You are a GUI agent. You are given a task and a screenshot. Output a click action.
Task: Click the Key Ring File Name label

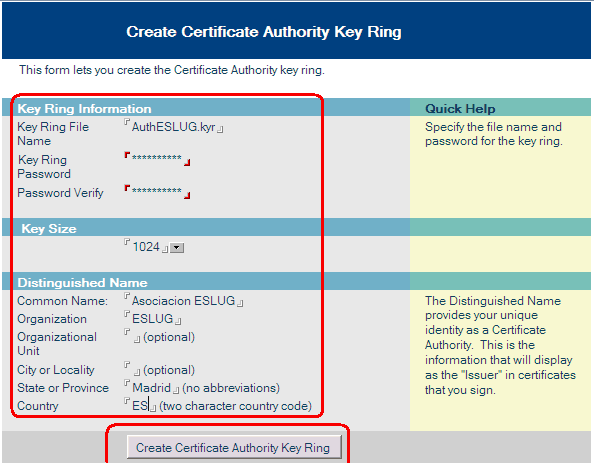53,134
